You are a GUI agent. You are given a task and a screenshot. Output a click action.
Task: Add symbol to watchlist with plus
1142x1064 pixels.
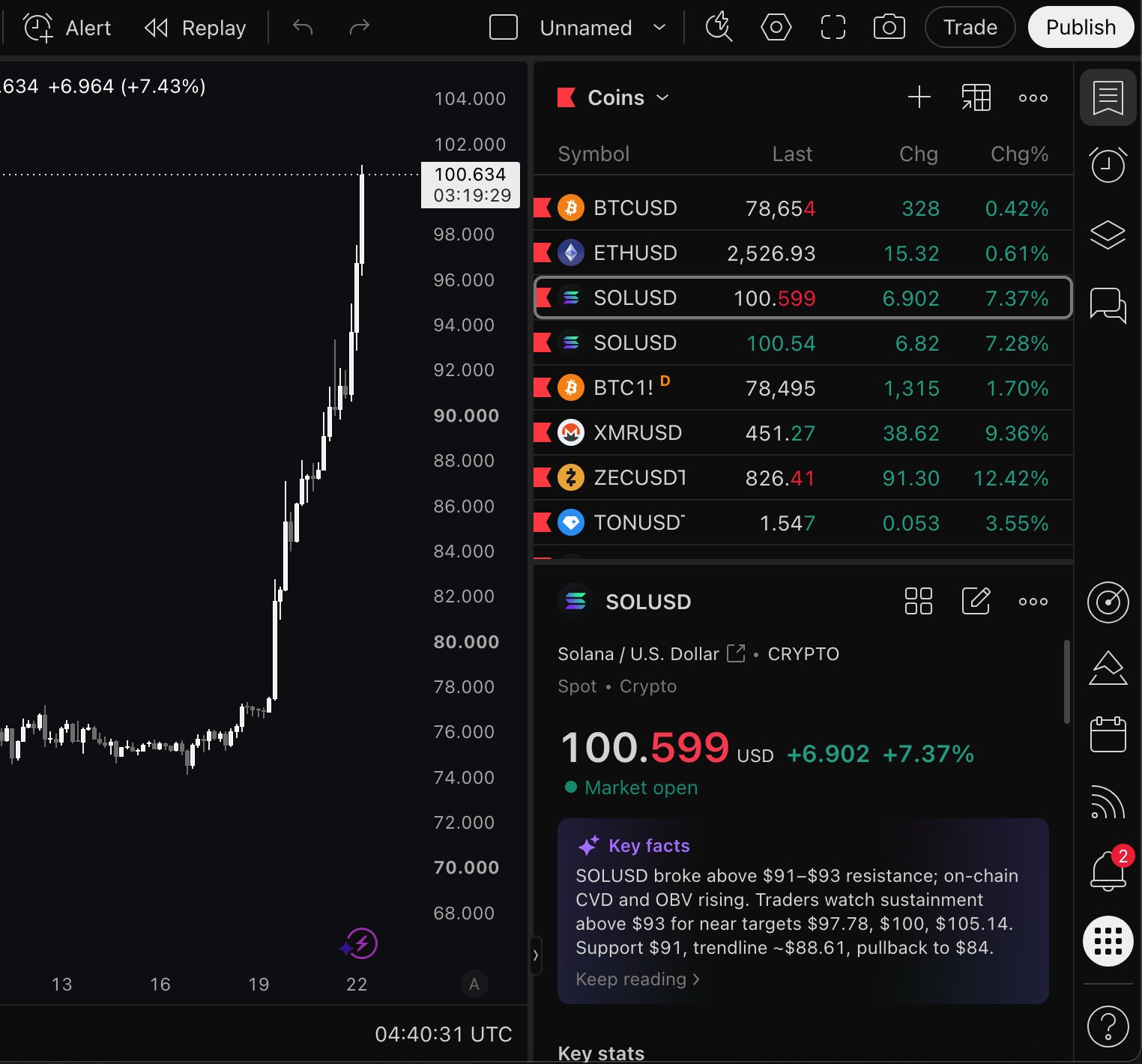[x=919, y=97]
